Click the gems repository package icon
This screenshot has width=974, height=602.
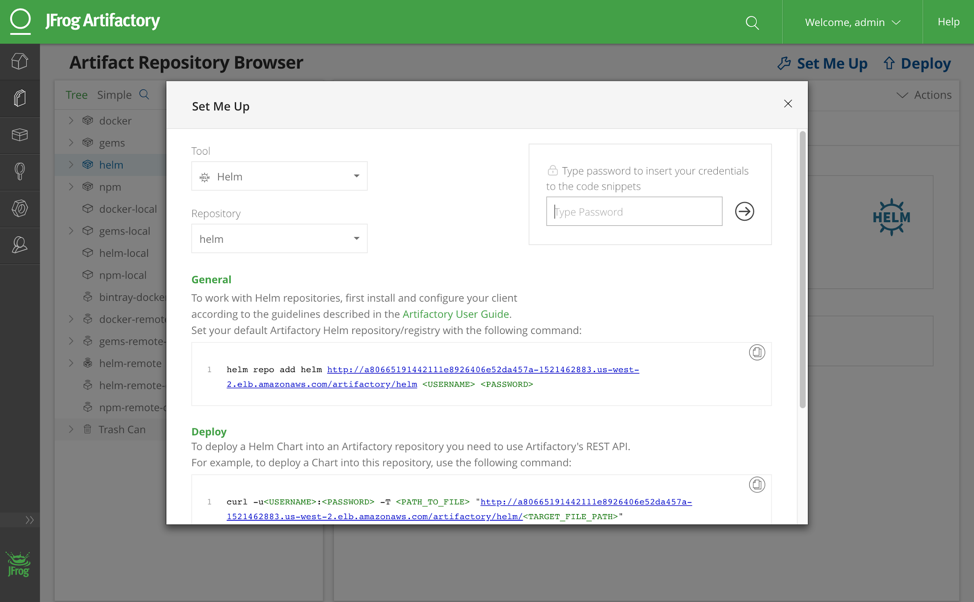(88, 142)
